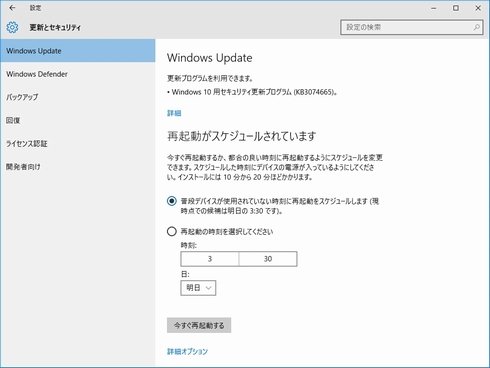Image resolution: width=490 pixels, height=368 pixels.
Task: Maximize the settings window
Action: [x=456, y=8]
